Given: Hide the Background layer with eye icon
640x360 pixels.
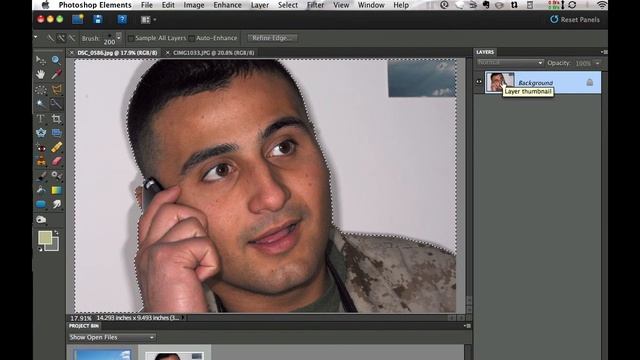Looking at the screenshot, I should 479,82.
